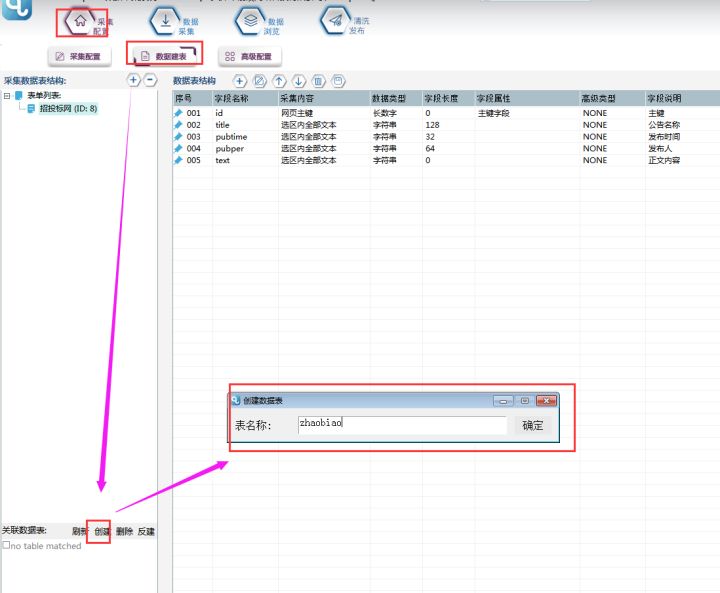Click field length value 128
The height and width of the screenshot is (593, 720).
coord(432,125)
